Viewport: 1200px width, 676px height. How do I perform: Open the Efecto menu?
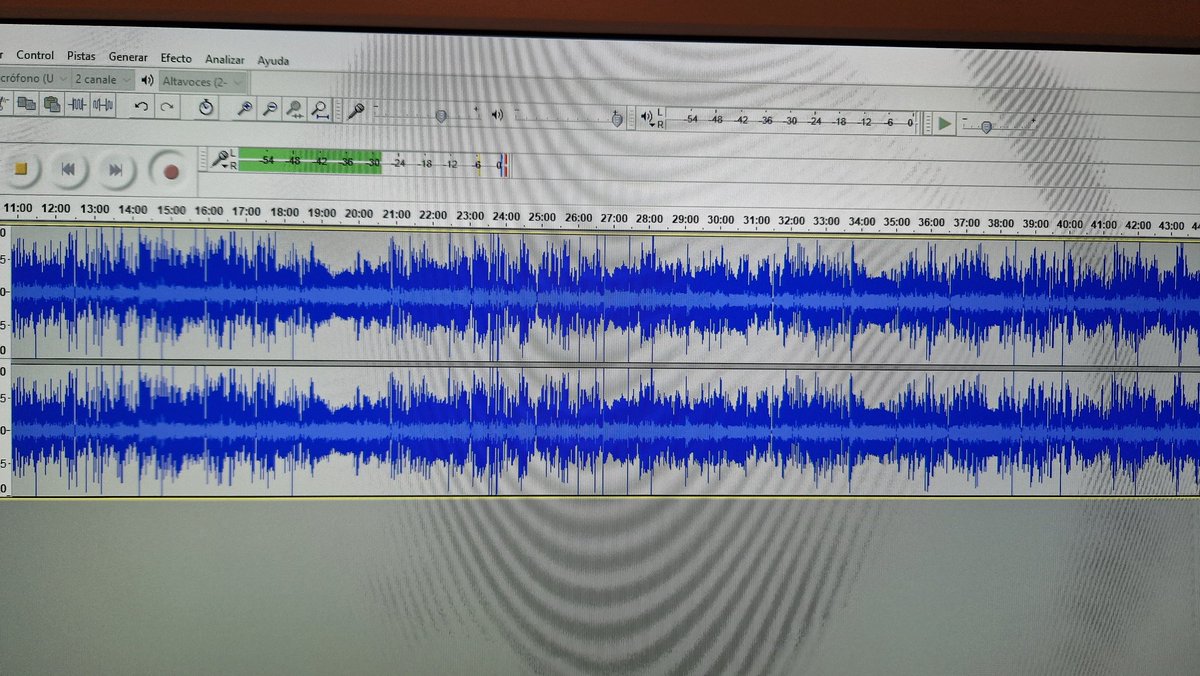pyautogui.click(x=176, y=58)
